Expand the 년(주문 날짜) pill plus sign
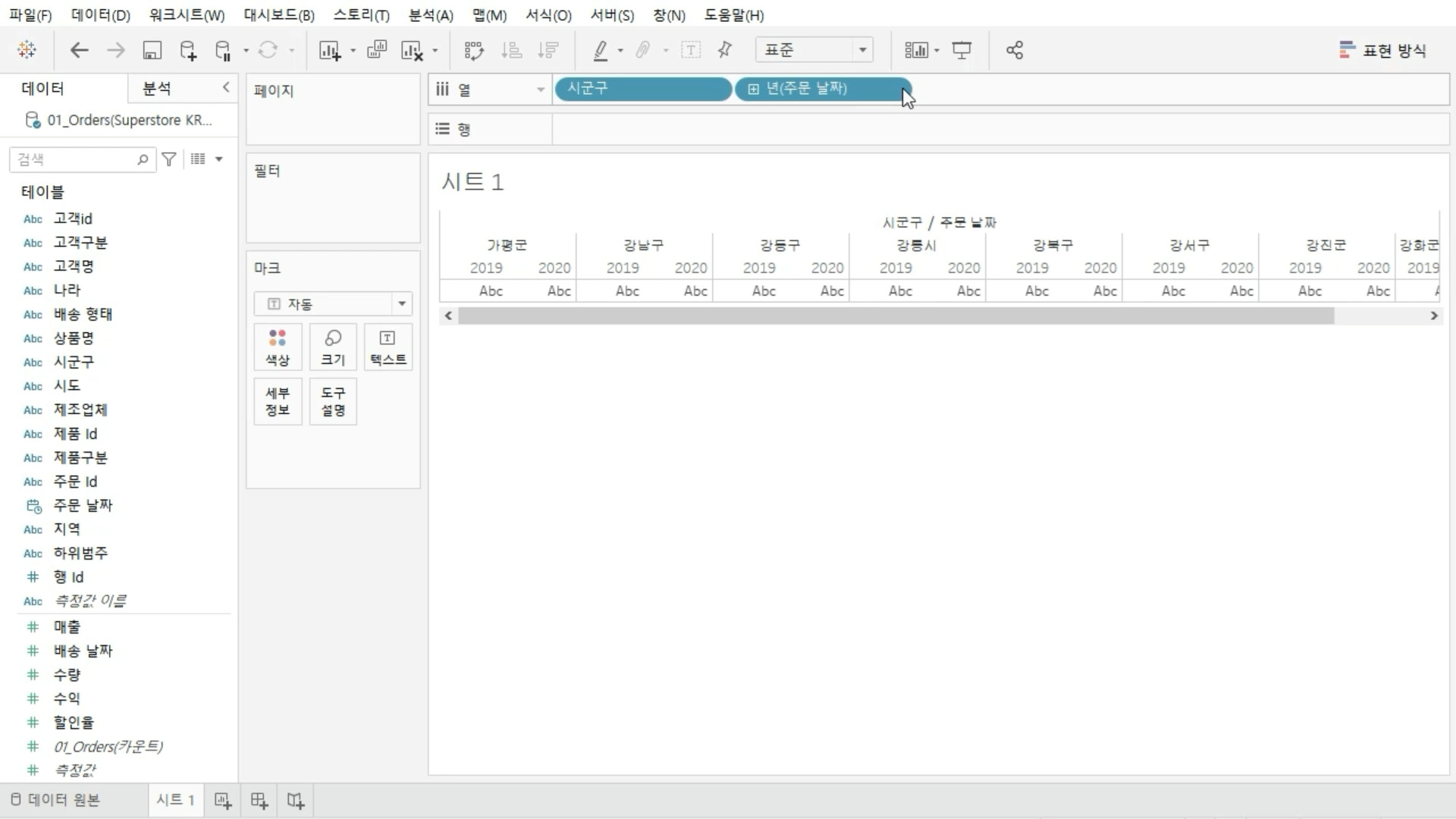 (753, 89)
